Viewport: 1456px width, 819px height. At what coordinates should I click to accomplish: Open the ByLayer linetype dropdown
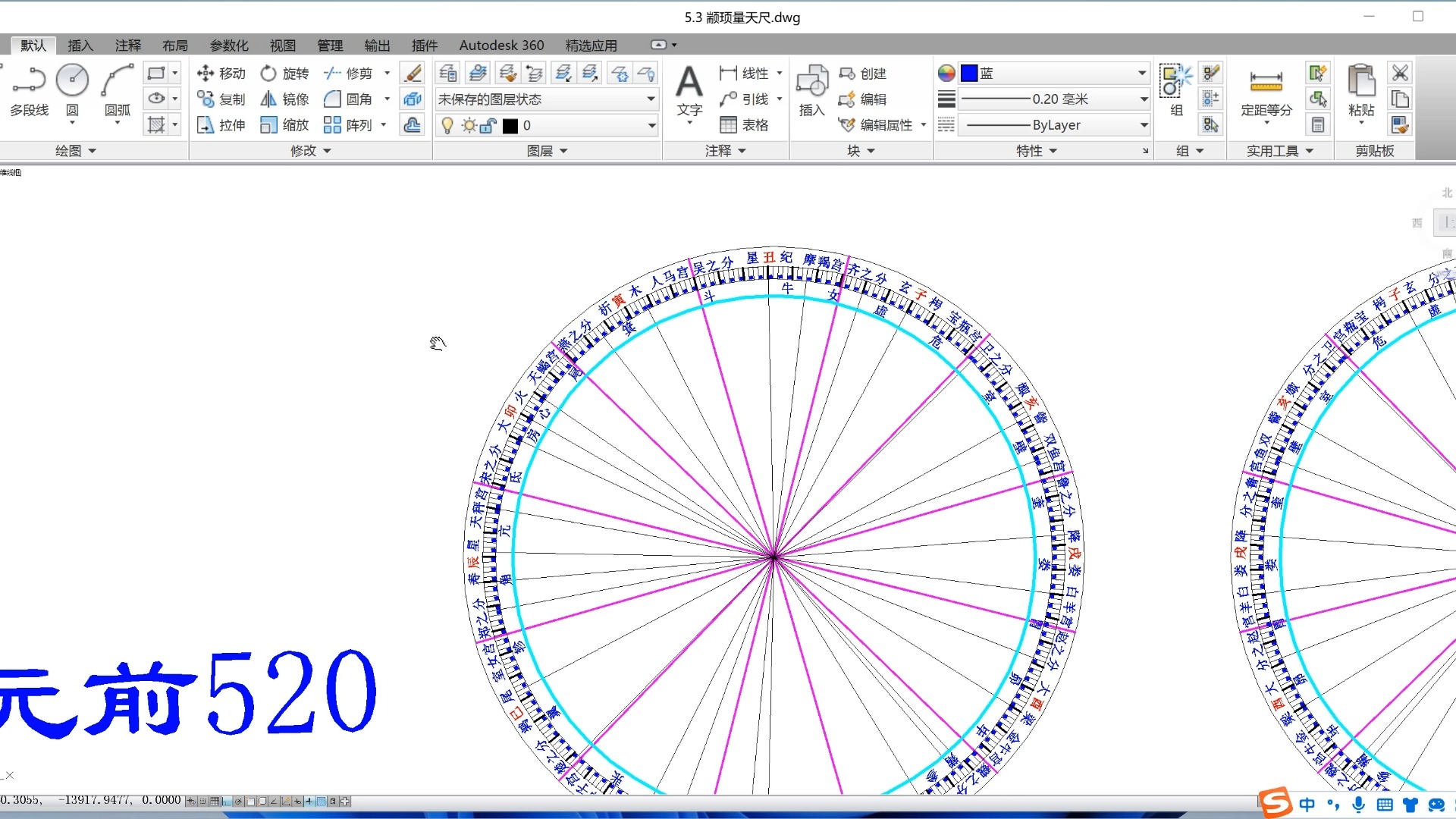(1054, 125)
